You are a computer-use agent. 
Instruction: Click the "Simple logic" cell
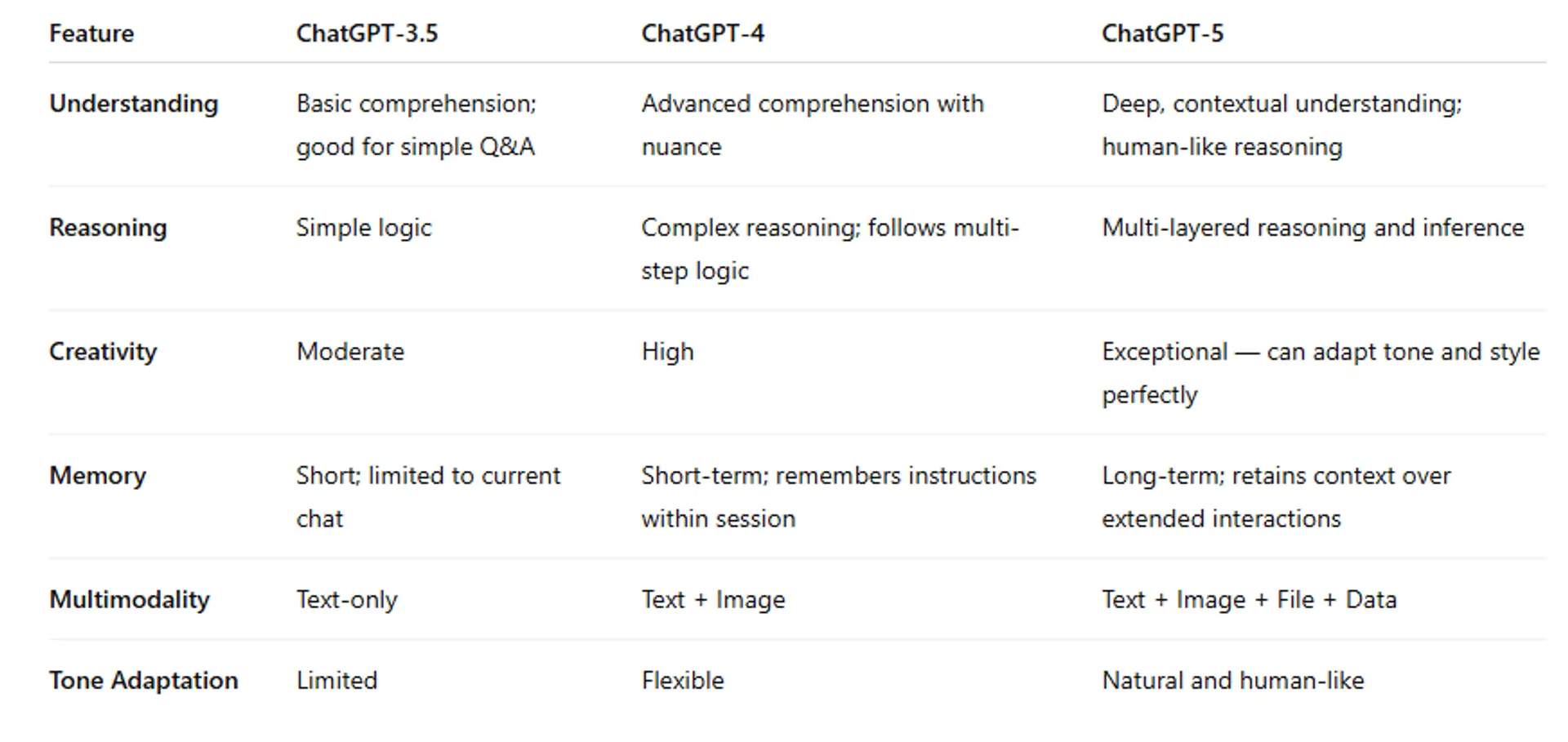click(x=363, y=228)
